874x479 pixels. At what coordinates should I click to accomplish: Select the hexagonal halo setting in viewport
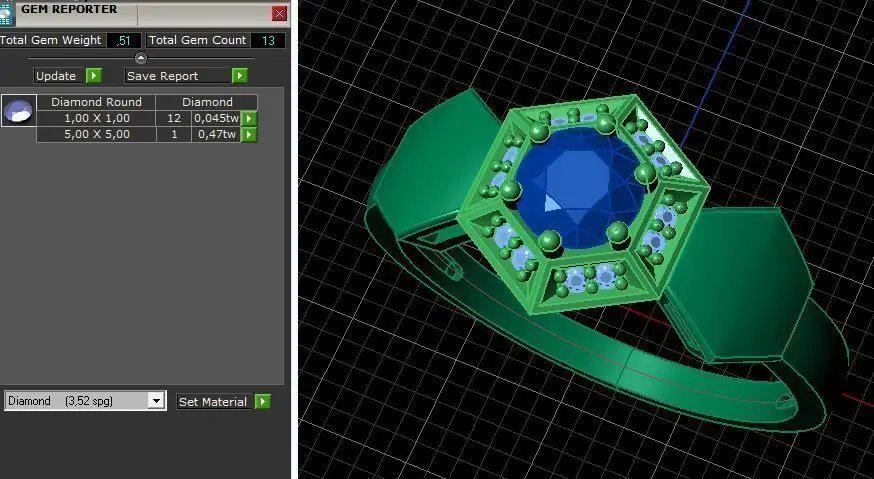click(x=584, y=204)
